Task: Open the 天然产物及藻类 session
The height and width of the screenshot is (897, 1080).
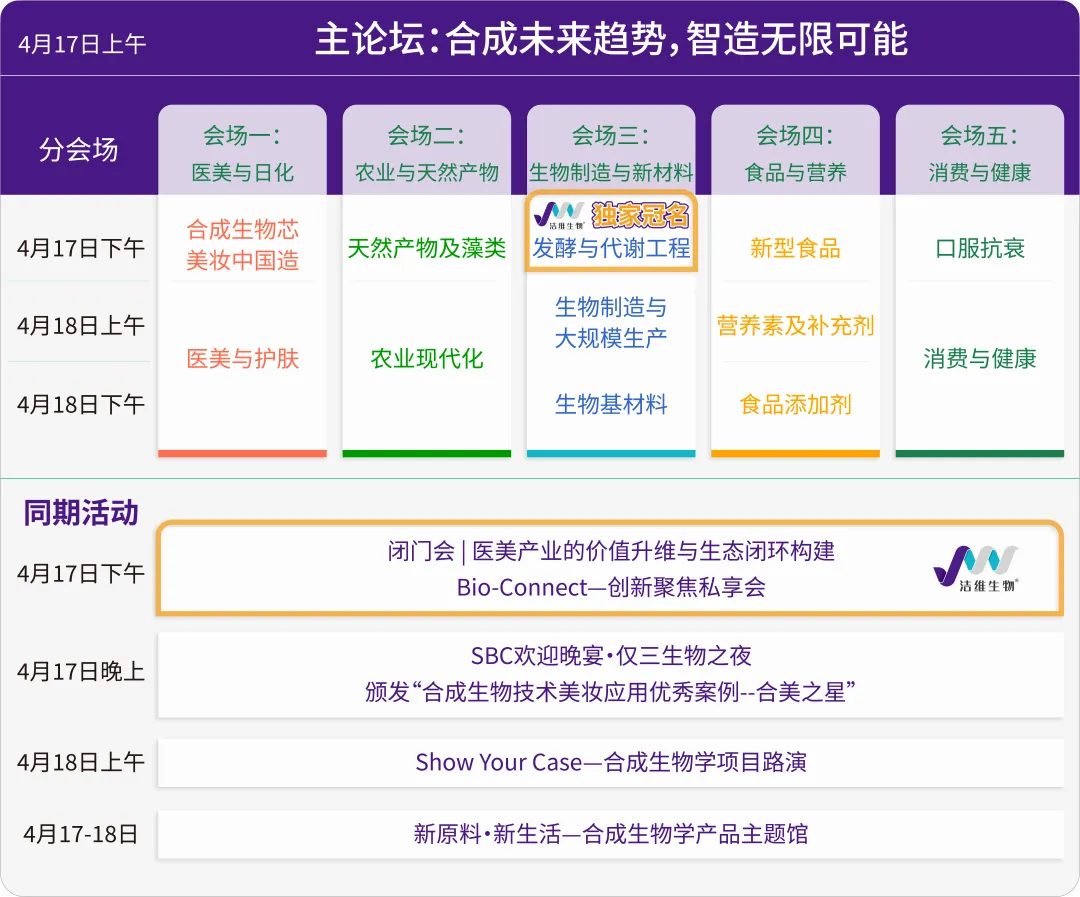Action: (426, 248)
